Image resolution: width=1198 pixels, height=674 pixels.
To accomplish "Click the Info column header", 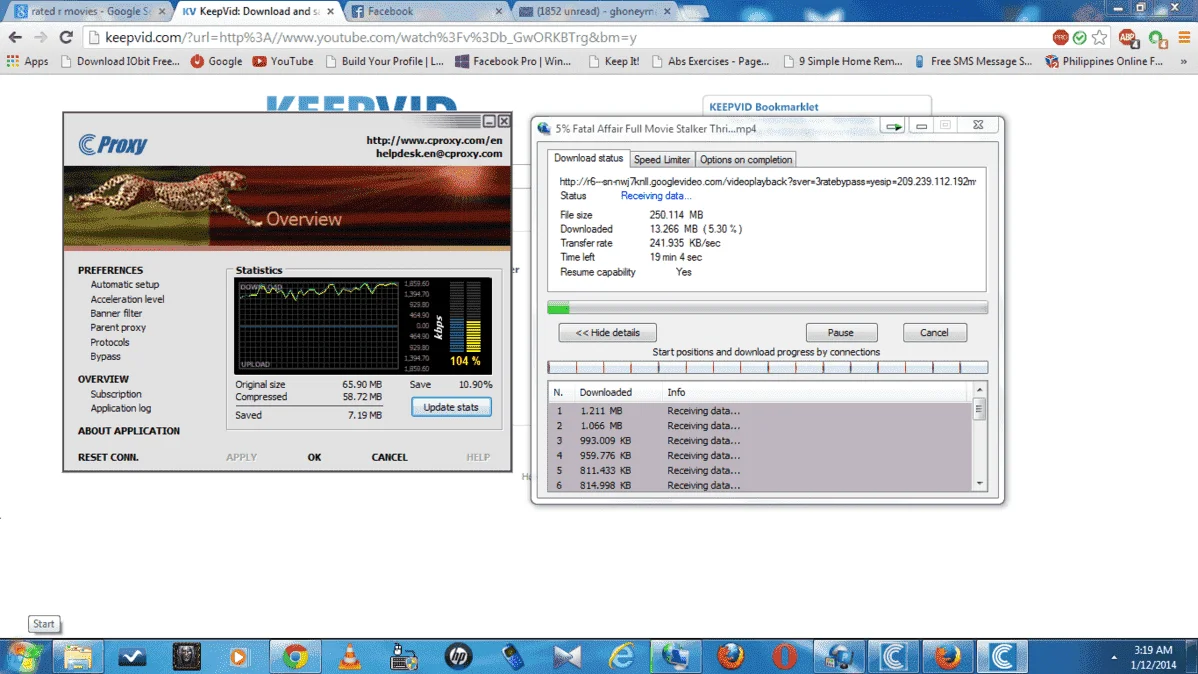I will pos(816,392).
